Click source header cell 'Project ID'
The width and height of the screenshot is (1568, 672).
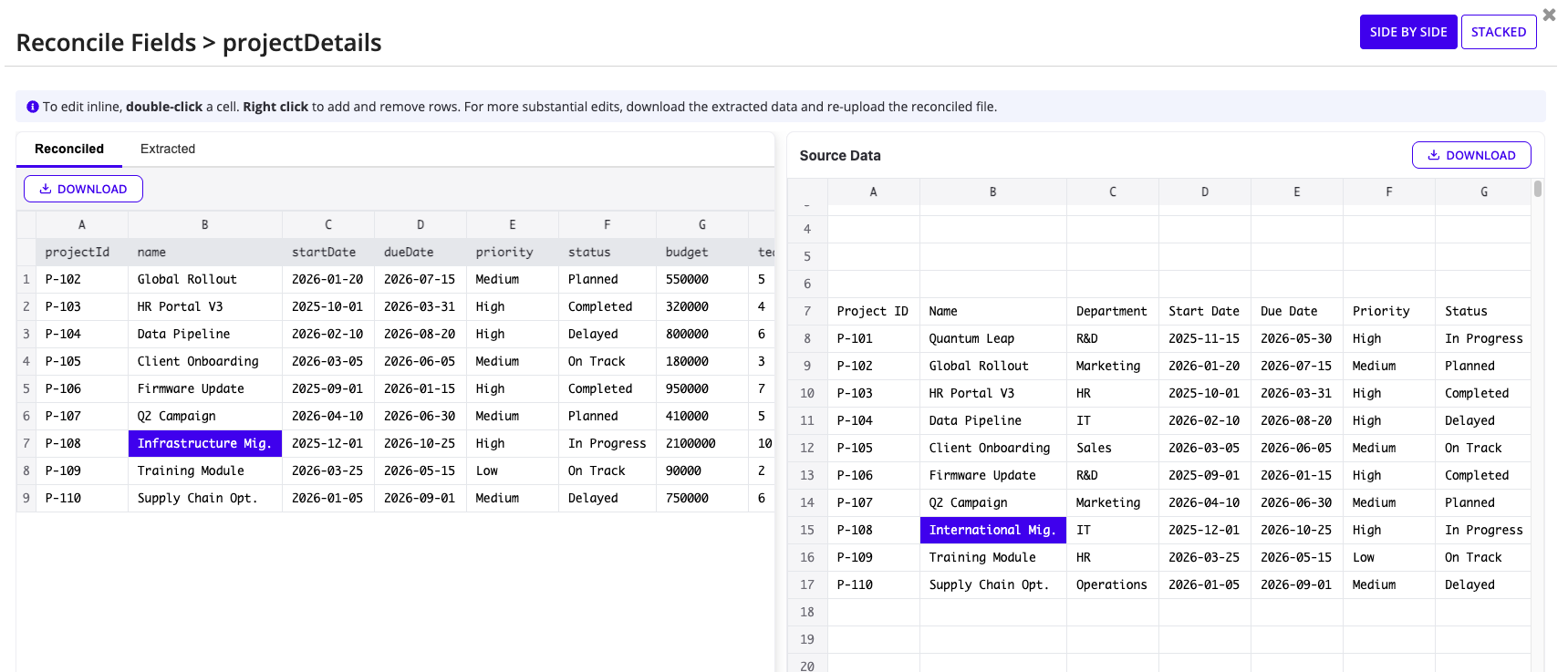point(874,311)
